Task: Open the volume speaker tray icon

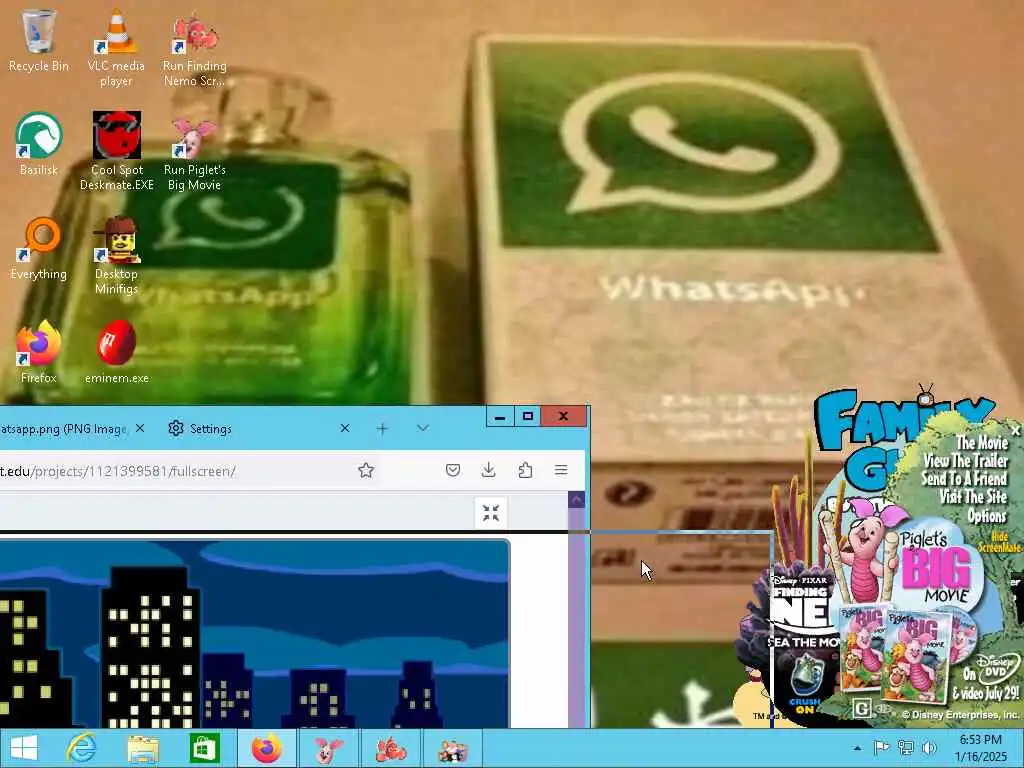Action: coord(929,748)
